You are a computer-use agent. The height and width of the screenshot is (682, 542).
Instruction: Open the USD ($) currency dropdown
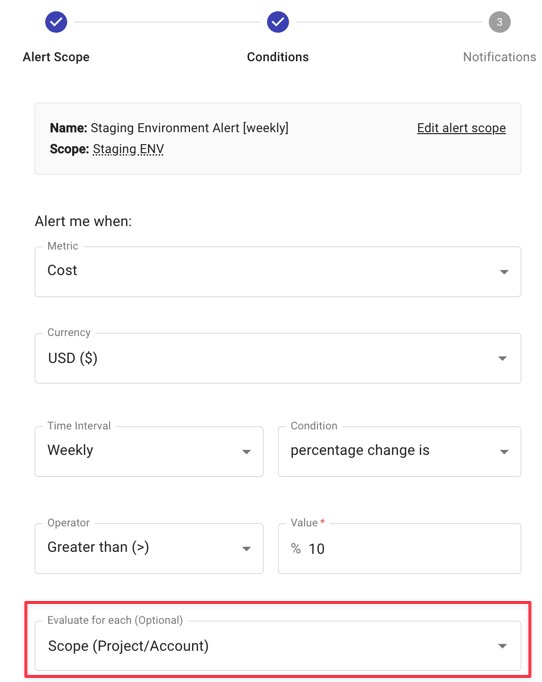(x=278, y=358)
